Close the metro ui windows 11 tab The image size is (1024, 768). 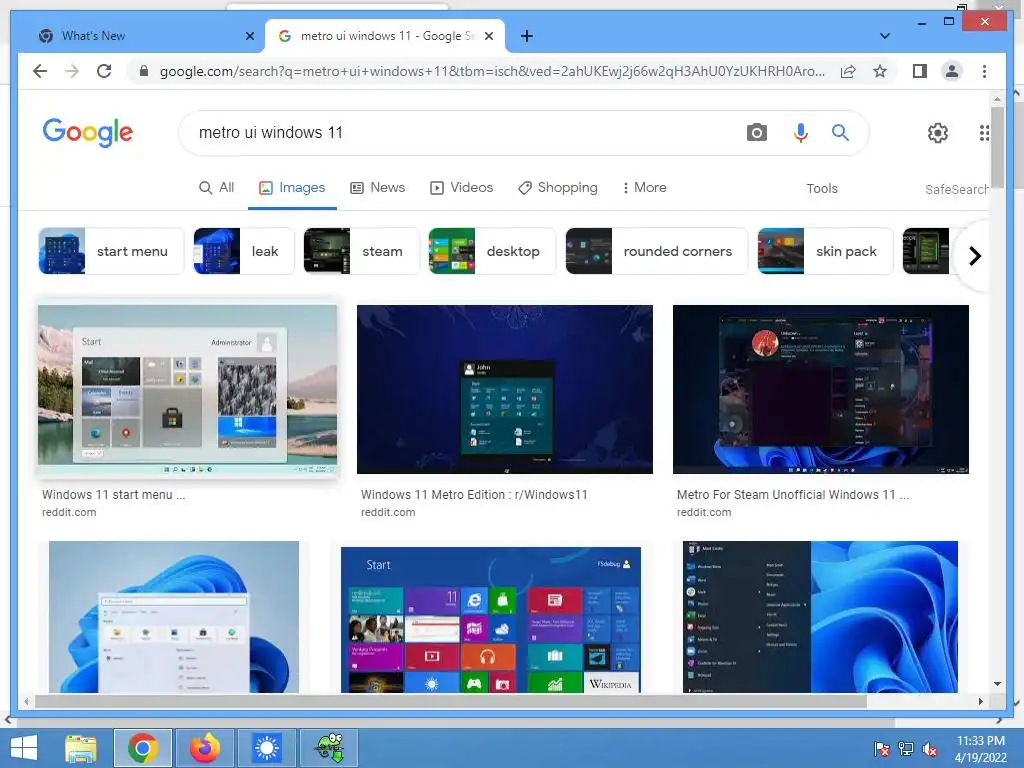[488, 36]
